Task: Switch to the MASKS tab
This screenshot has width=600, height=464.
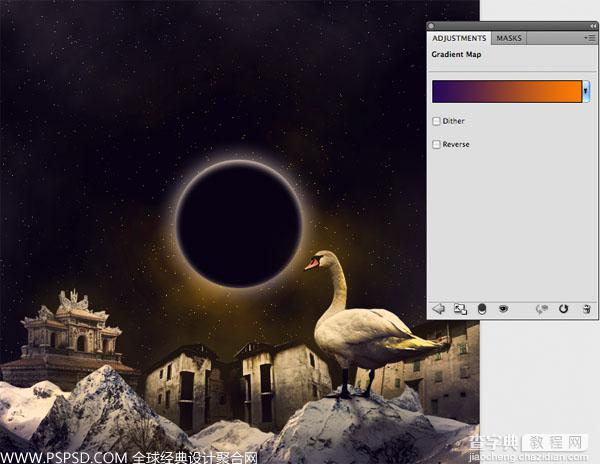Action: (x=509, y=38)
